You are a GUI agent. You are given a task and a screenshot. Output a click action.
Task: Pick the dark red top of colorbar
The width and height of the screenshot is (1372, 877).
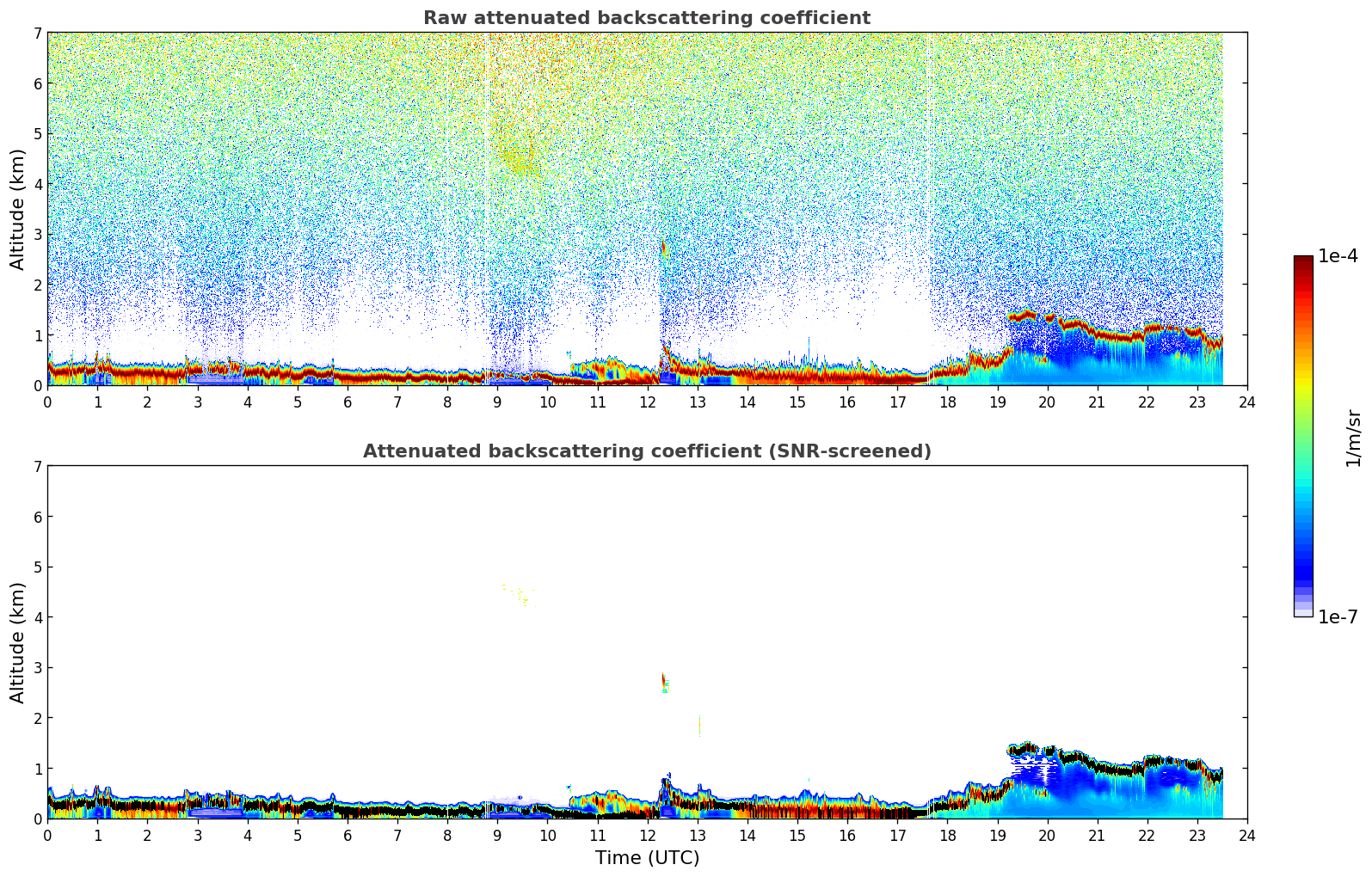pyautogui.click(x=1302, y=261)
